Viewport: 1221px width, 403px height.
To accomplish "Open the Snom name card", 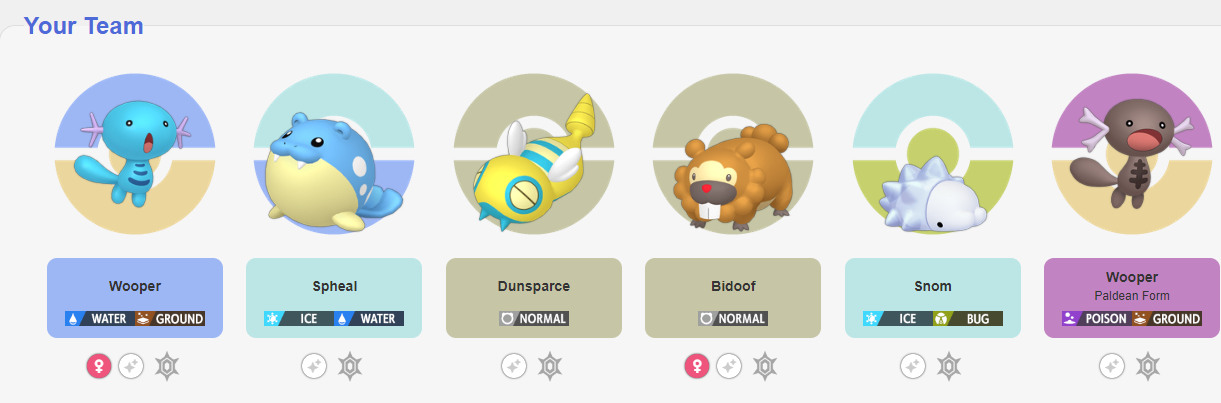I will 933,298.
